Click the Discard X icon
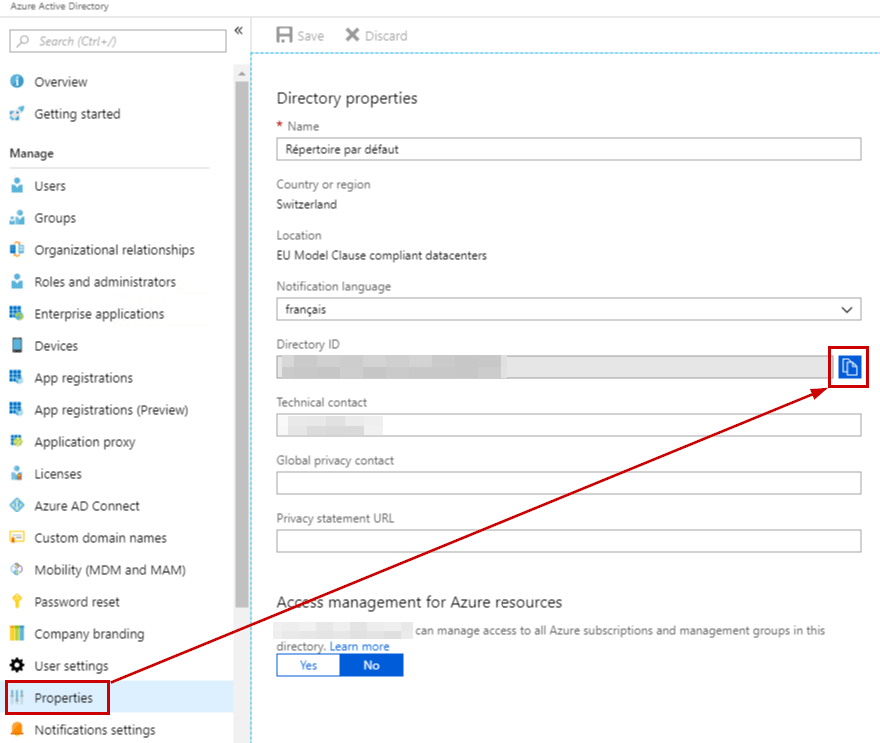The width and height of the screenshot is (880, 743). click(352, 35)
